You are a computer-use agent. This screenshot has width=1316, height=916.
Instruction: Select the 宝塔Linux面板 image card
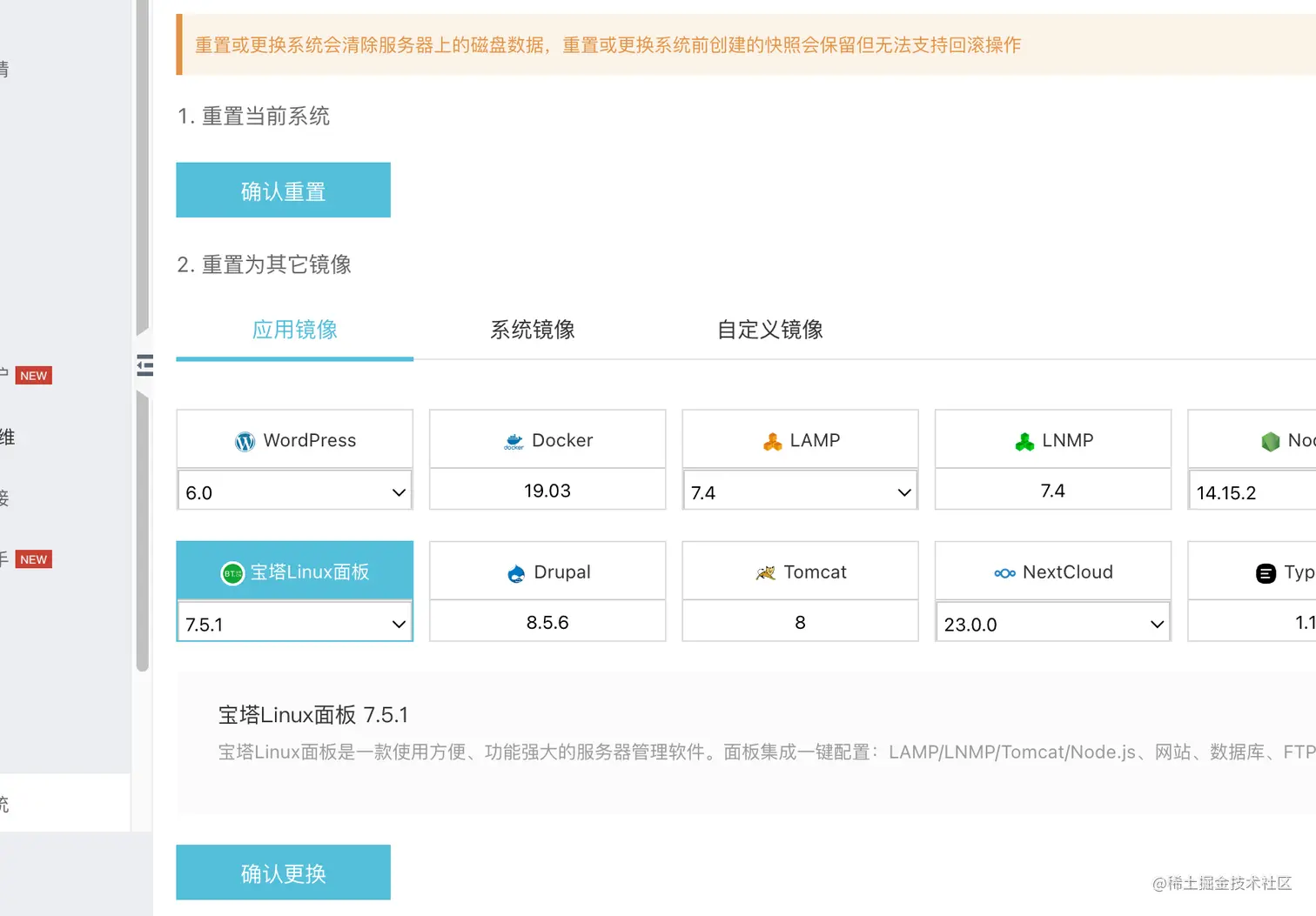(295, 571)
